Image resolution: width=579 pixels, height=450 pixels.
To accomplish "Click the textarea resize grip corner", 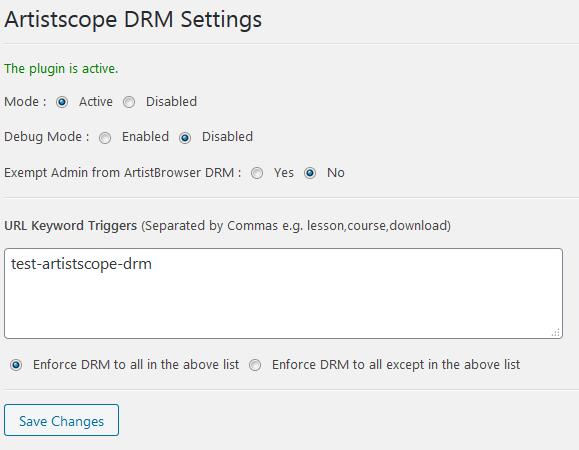I will 556,332.
